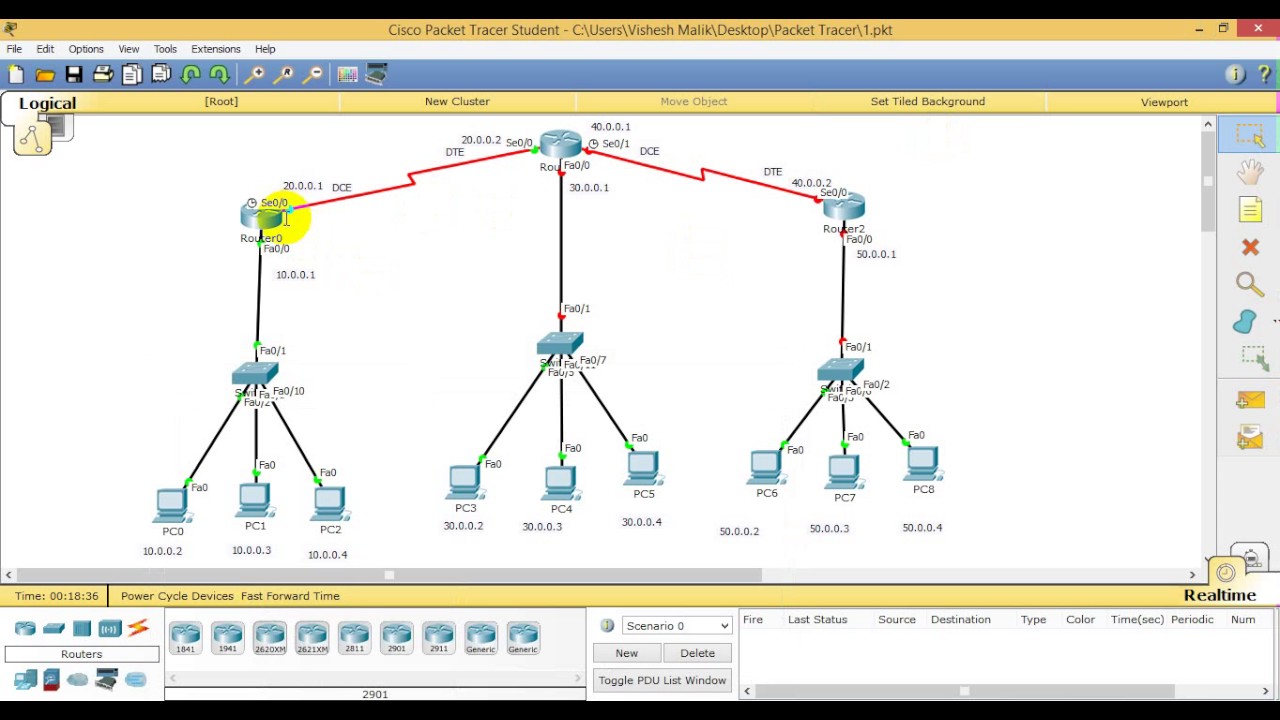1280x720 pixels.
Task: Pick the 2620XM router model
Action: coord(270,638)
